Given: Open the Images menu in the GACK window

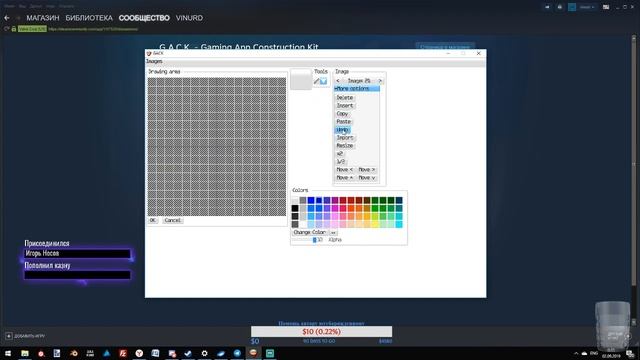Looking at the screenshot, I should 154,61.
